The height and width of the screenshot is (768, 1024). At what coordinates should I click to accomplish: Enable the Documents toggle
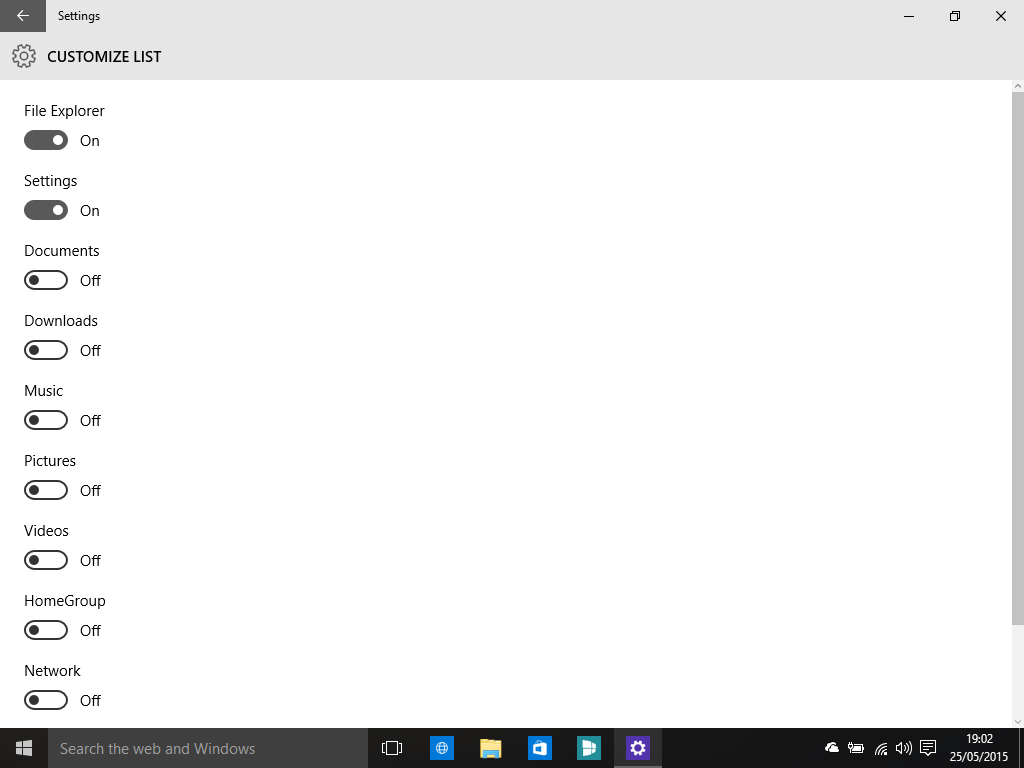pyautogui.click(x=46, y=280)
